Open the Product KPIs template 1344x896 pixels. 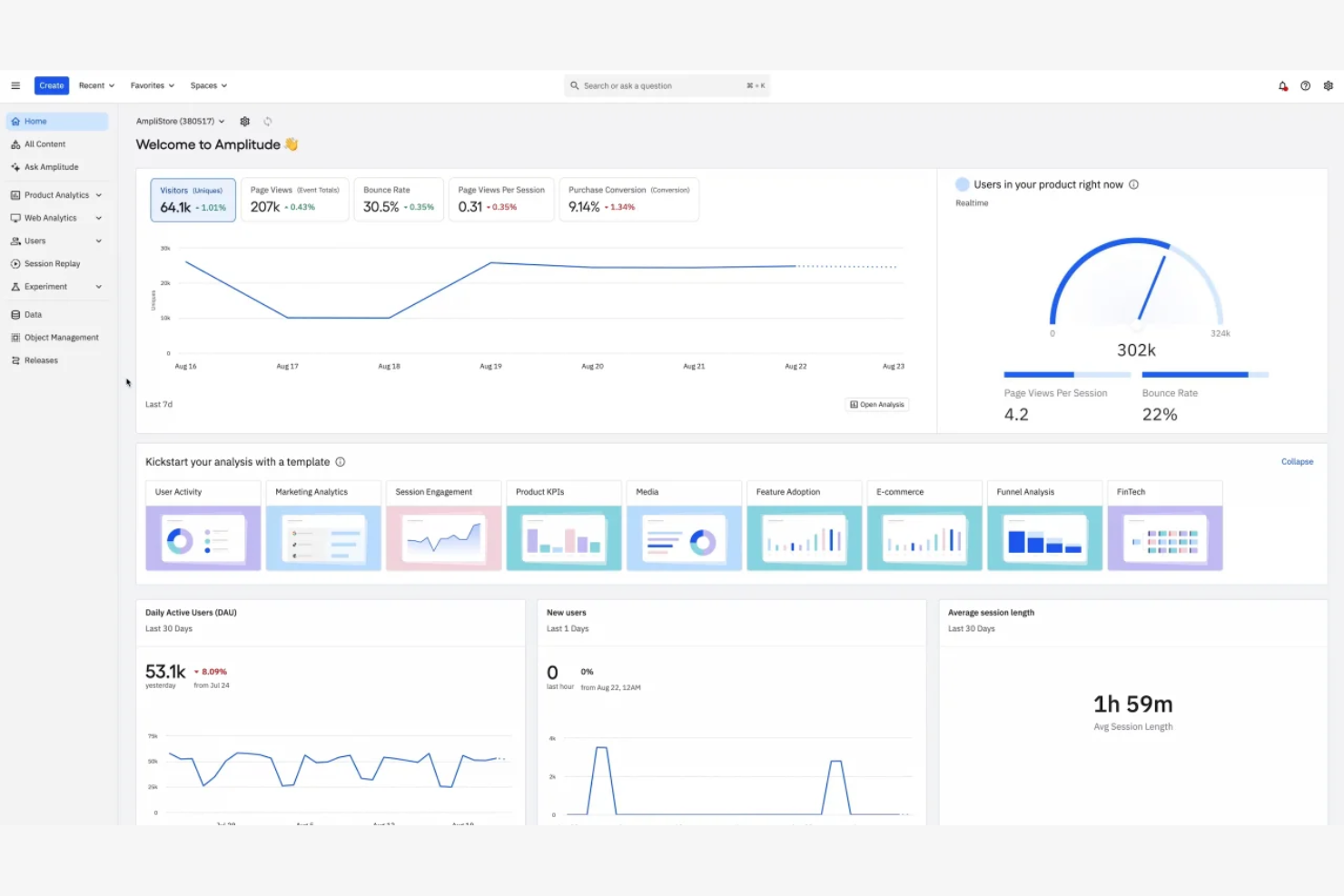564,526
